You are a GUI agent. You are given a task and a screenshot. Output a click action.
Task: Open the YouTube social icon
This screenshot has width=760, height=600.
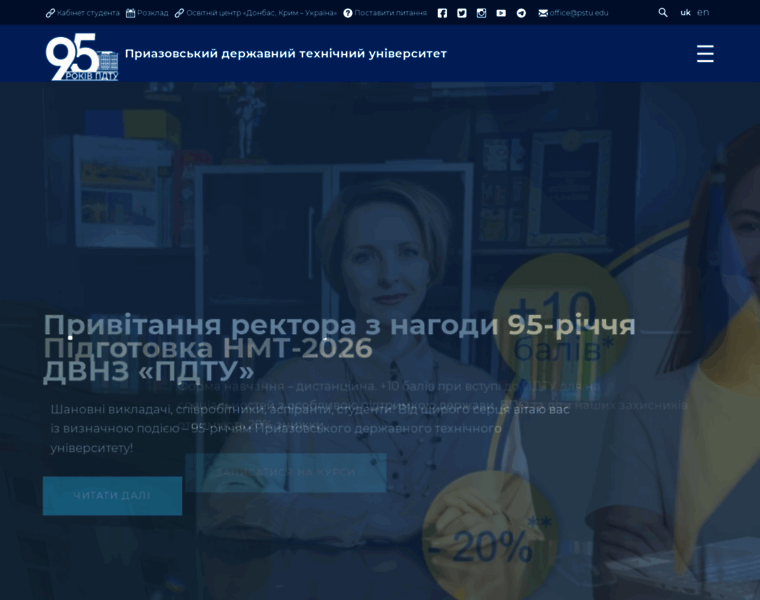click(501, 13)
